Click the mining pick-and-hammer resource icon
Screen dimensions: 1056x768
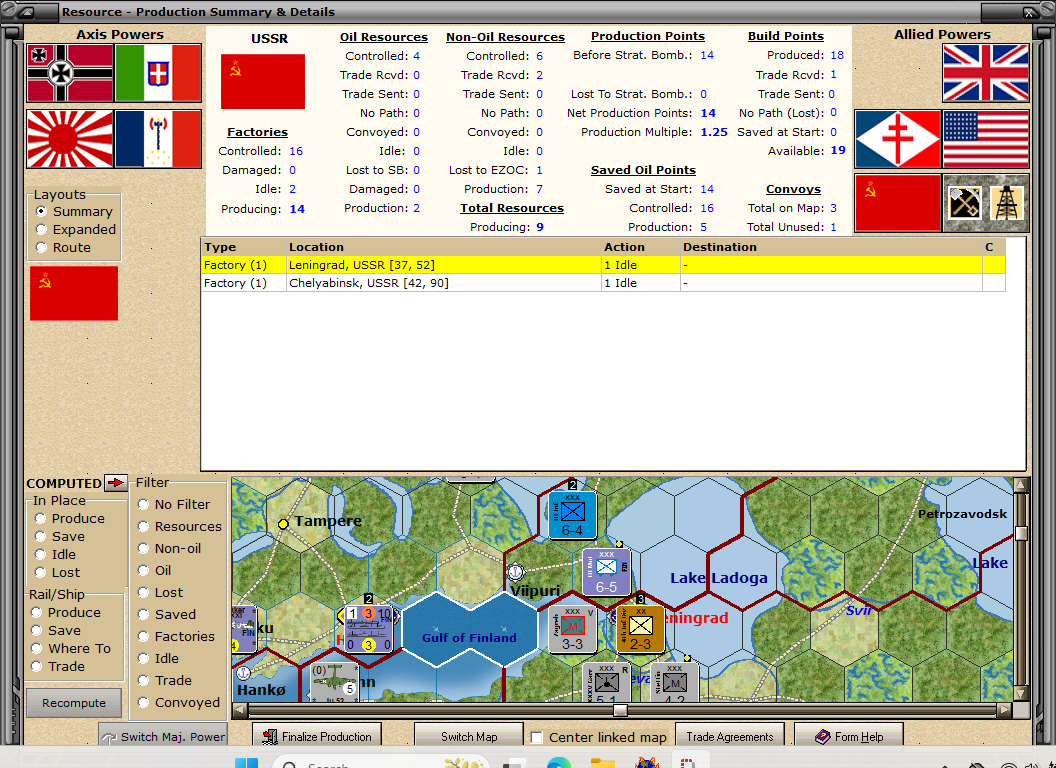point(964,203)
